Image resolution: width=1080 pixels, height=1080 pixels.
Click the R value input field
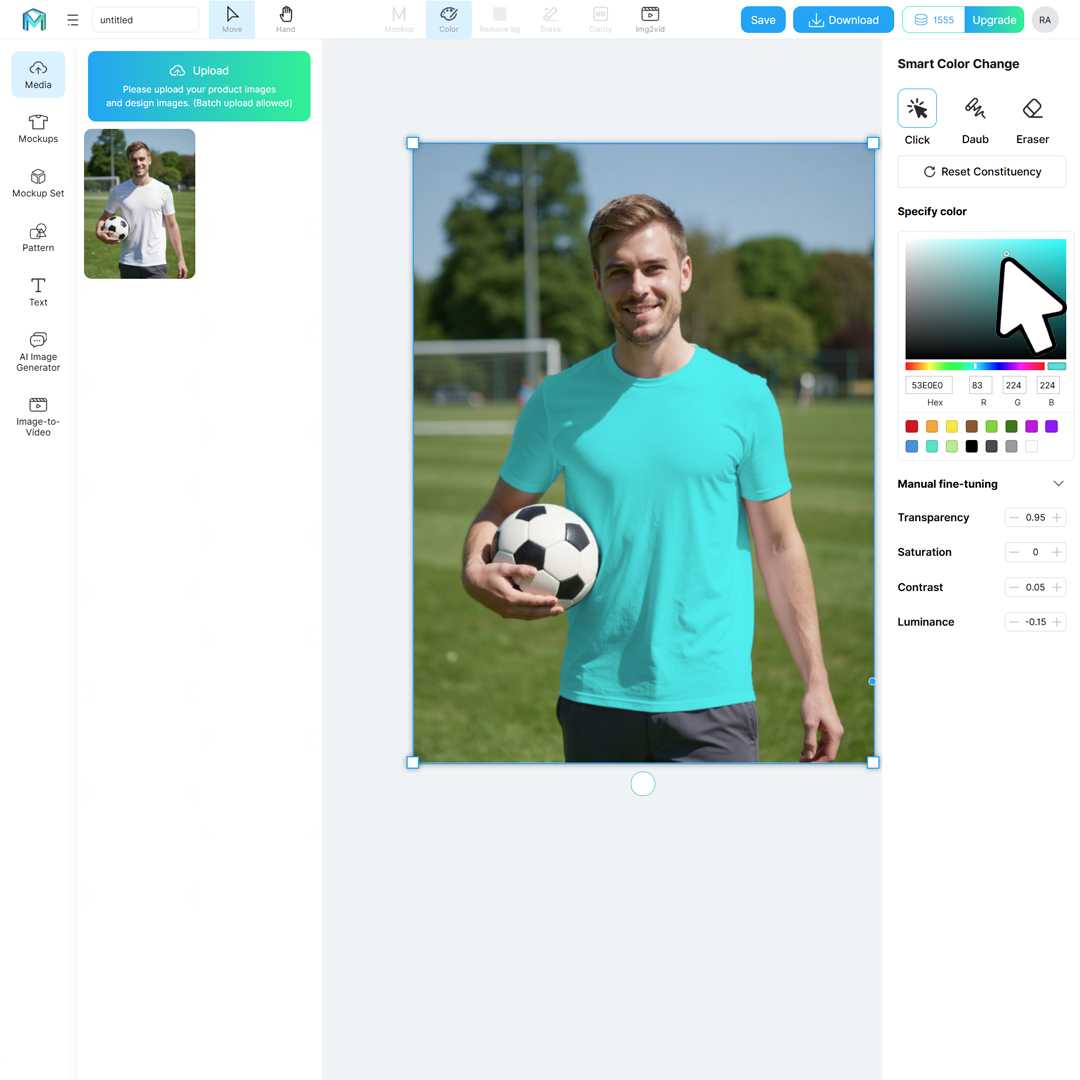pyautogui.click(x=979, y=385)
